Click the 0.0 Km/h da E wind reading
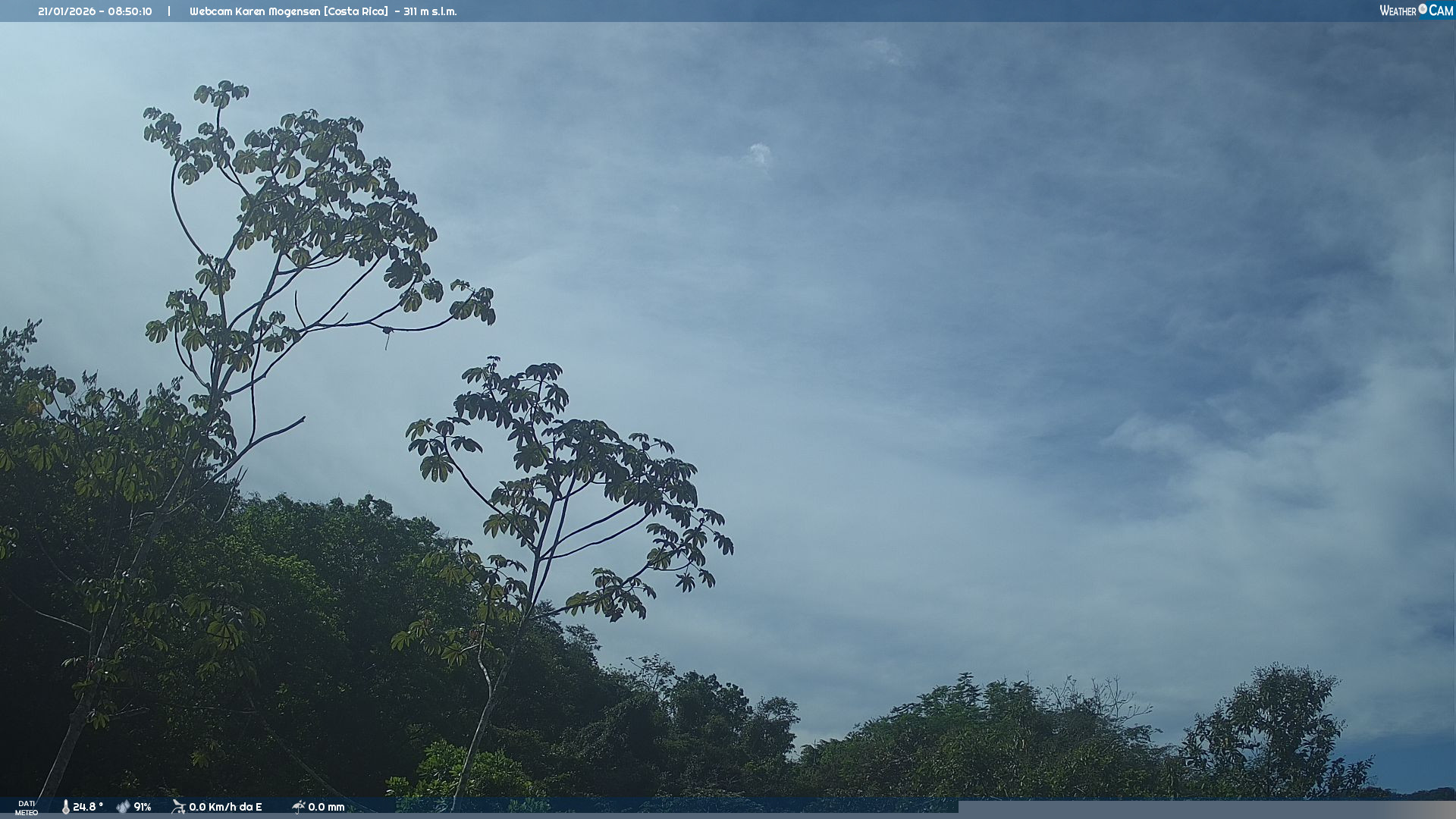 pos(225,807)
